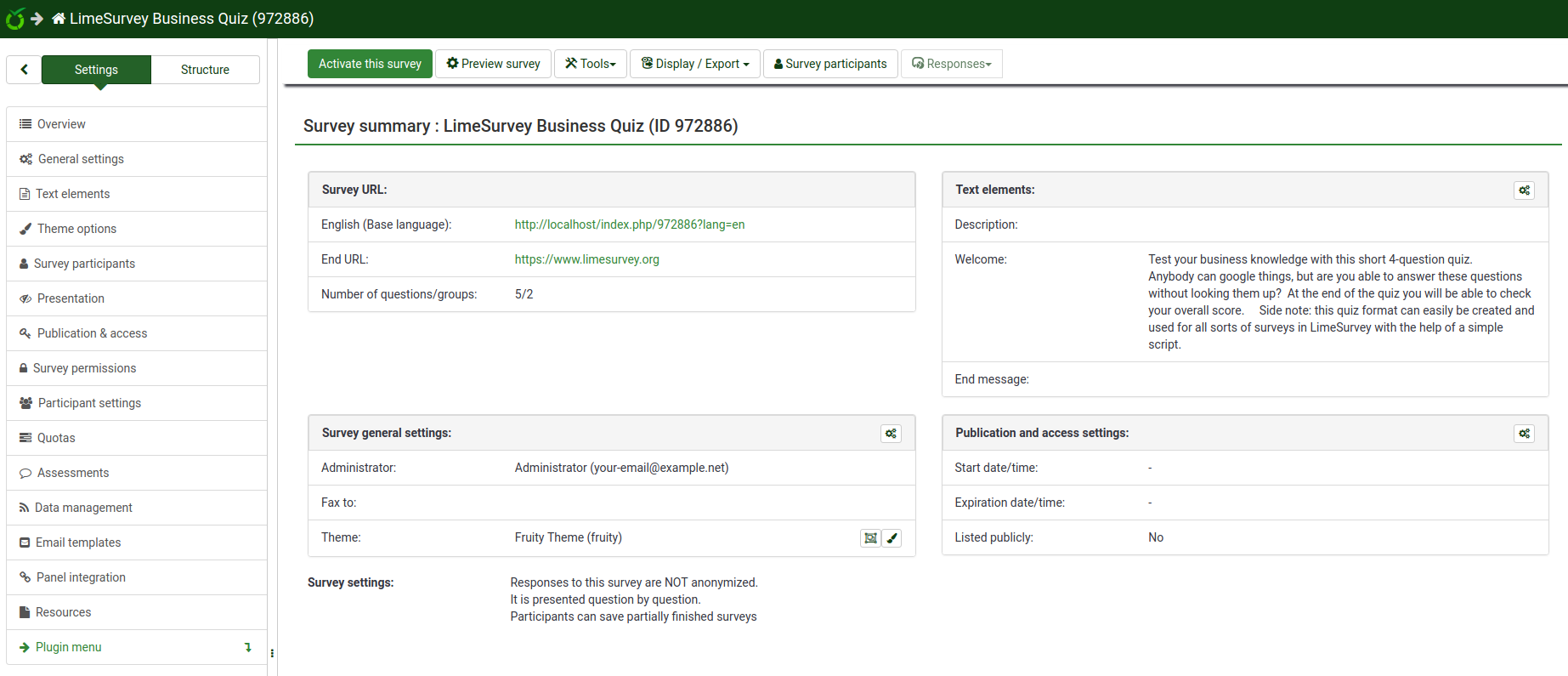Open Publication and access settings gear icon
This screenshot has height=676, width=1568.
pos(1524,434)
